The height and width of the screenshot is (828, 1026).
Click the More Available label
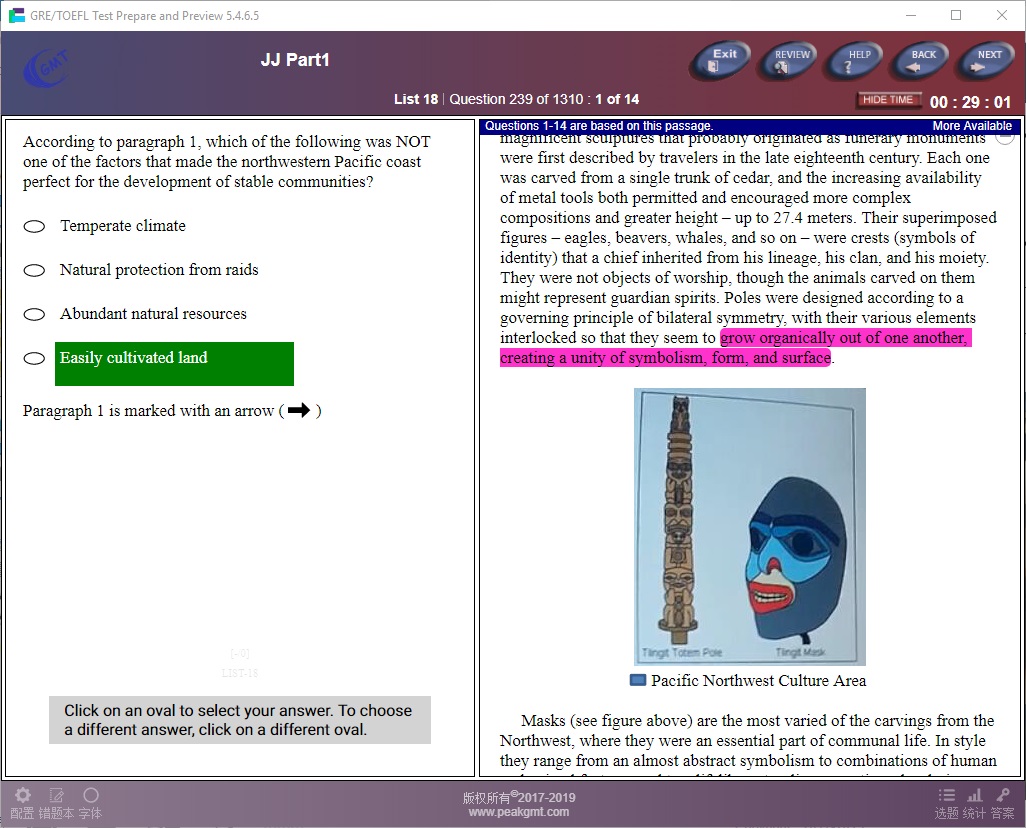pos(972,126)
